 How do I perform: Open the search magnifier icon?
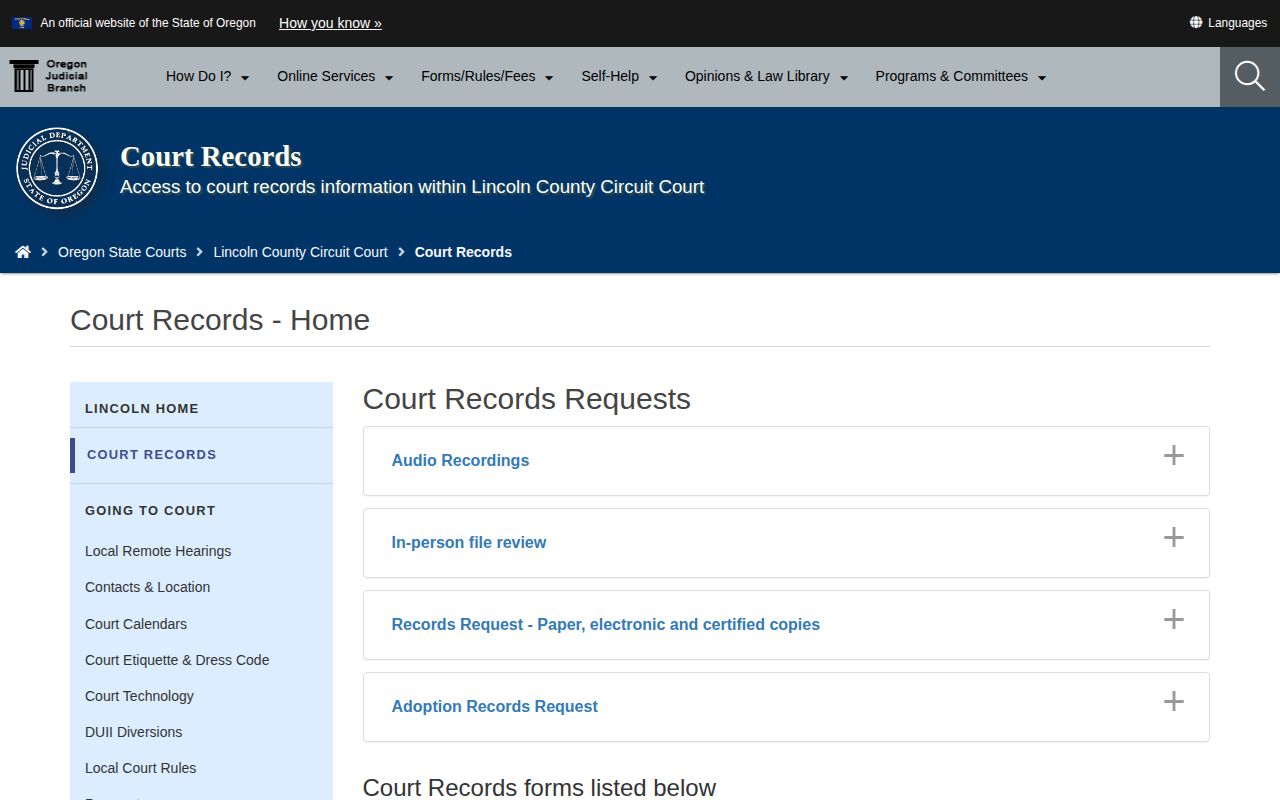click(1250, 76)
